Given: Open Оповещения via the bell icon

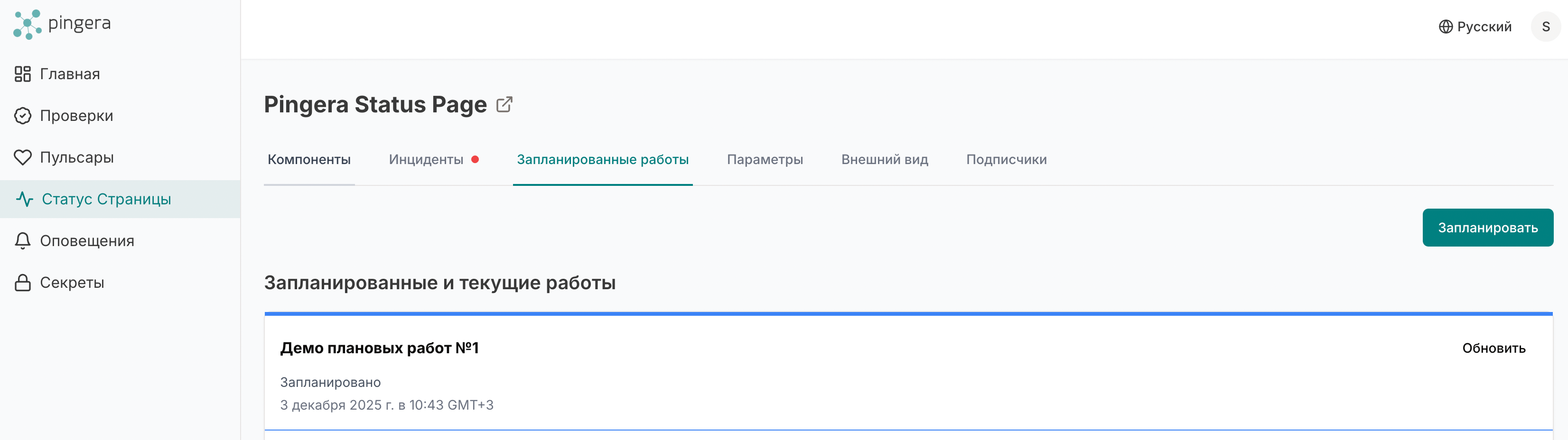Looking at the screenshot, I should coord(22,241).
